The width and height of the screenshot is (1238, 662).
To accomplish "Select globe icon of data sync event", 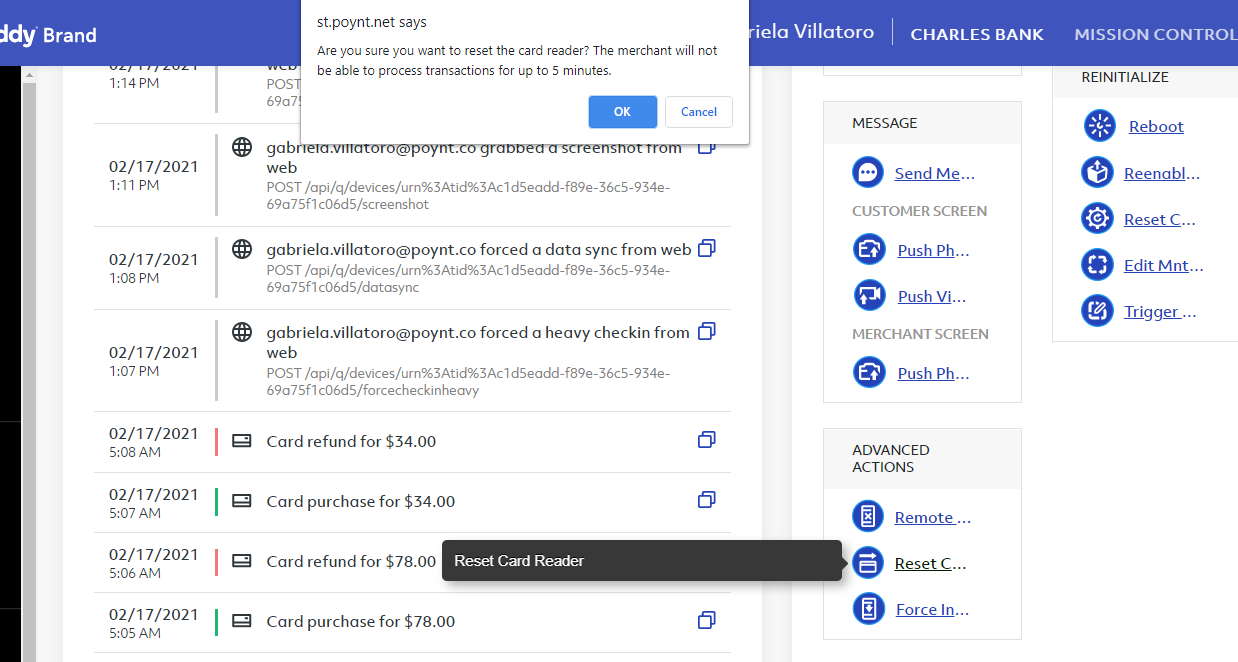I will [242, 250].
